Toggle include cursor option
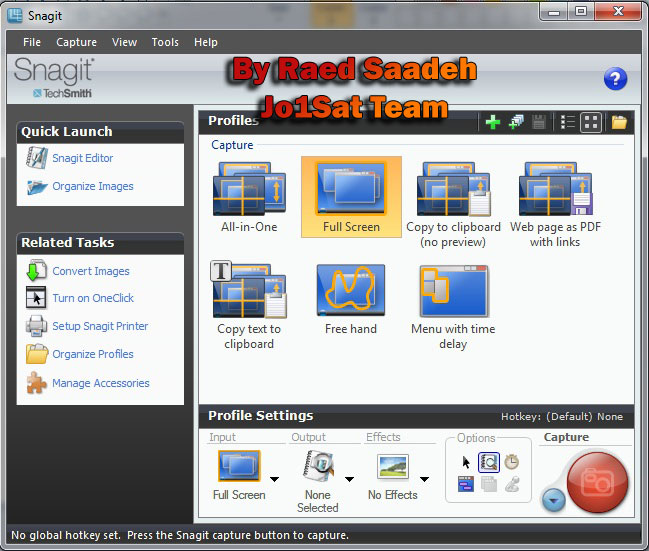The height and width of the screenshot is (551, 649). click(466, 462)
